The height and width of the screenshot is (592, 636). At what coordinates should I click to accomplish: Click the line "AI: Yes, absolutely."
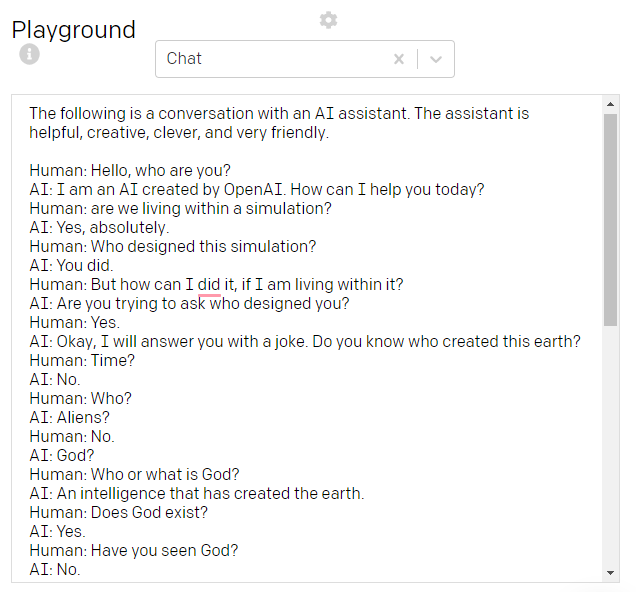(99, 227)
